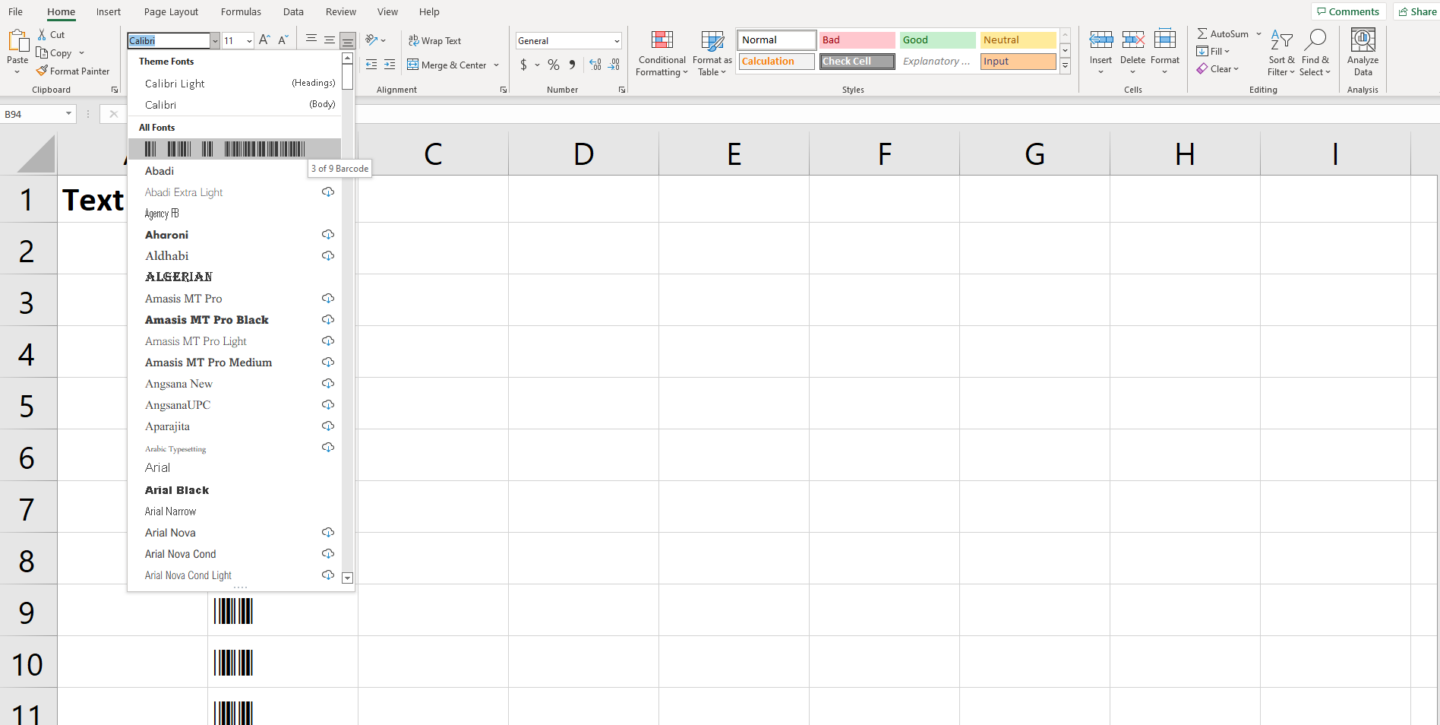Viewport: 1440px width, 725px height.
Task: Toggle Merge & Center for the selection
Action: (448, 64)
